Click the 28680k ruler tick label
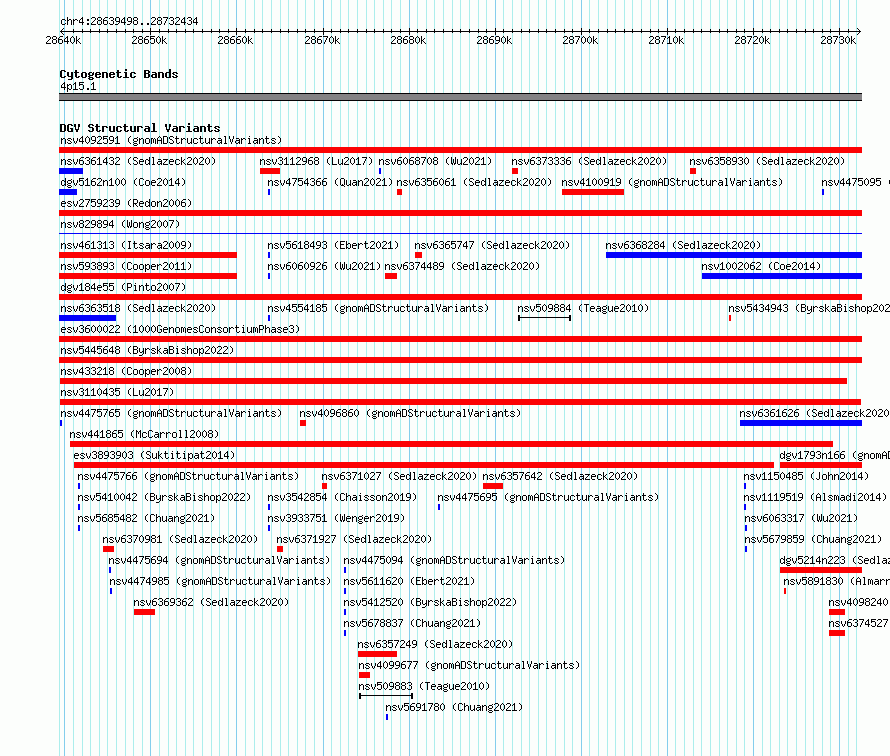Screen dimensions: 890x756 tap(408, 40)
